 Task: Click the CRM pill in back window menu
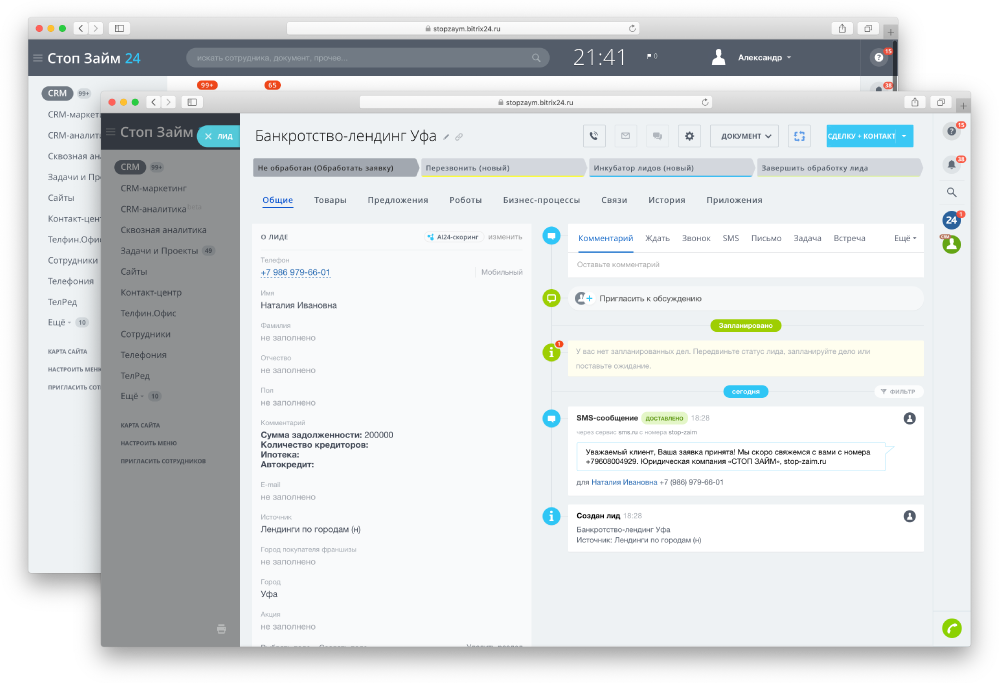pyautogui.click(x=57, y=93)
